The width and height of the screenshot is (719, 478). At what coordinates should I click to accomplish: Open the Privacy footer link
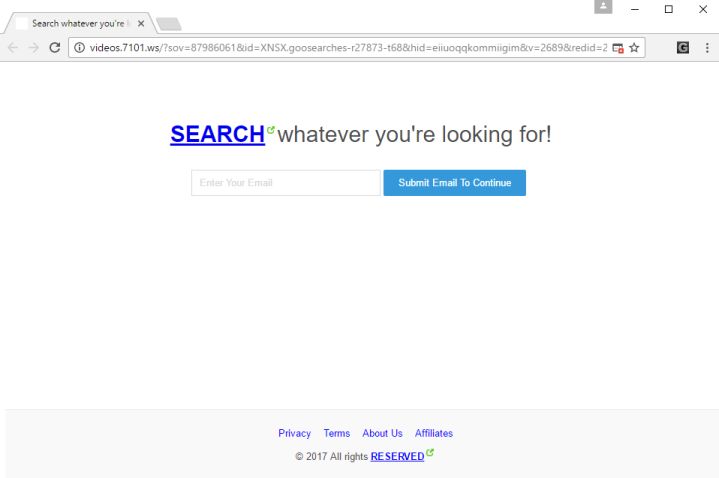click(294, 433)
